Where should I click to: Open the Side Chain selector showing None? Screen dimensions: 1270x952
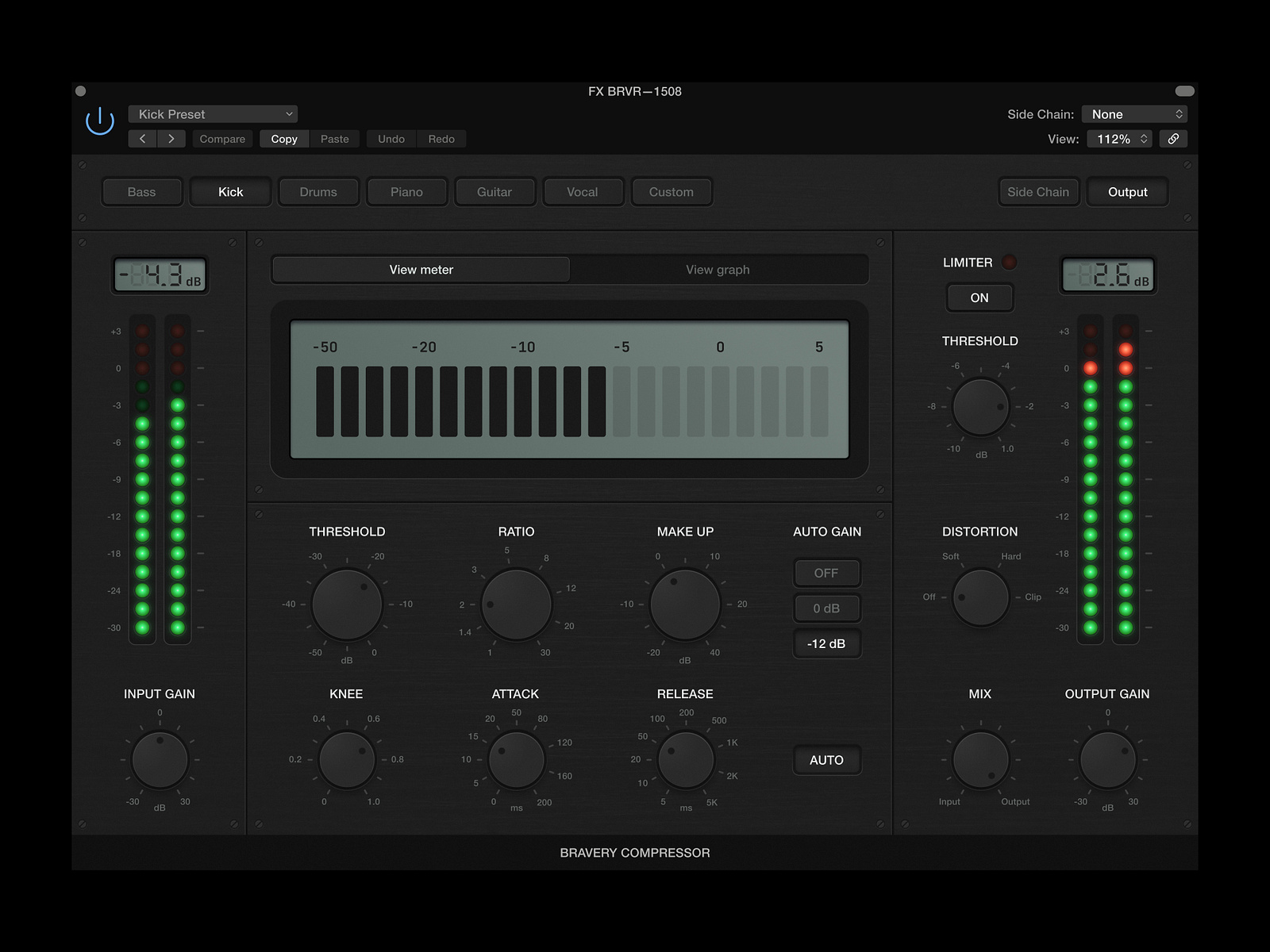tap(1135, 113)
